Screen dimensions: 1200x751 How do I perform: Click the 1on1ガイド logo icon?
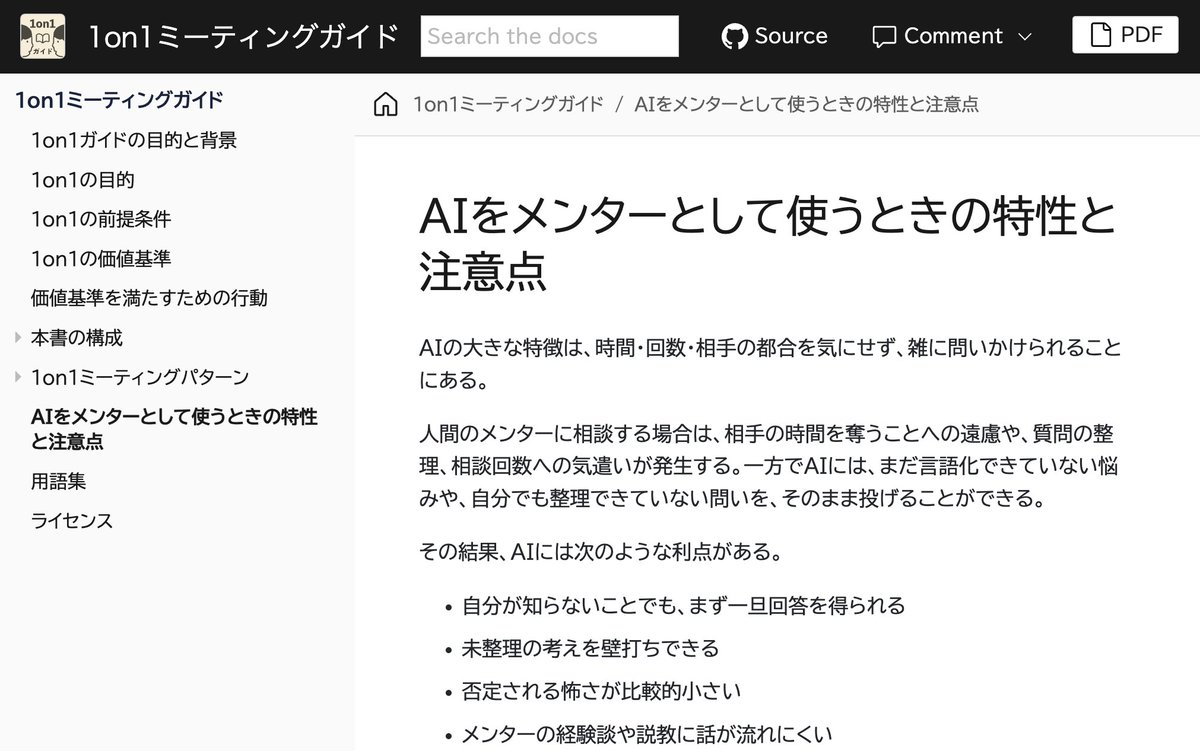point(43,36)
